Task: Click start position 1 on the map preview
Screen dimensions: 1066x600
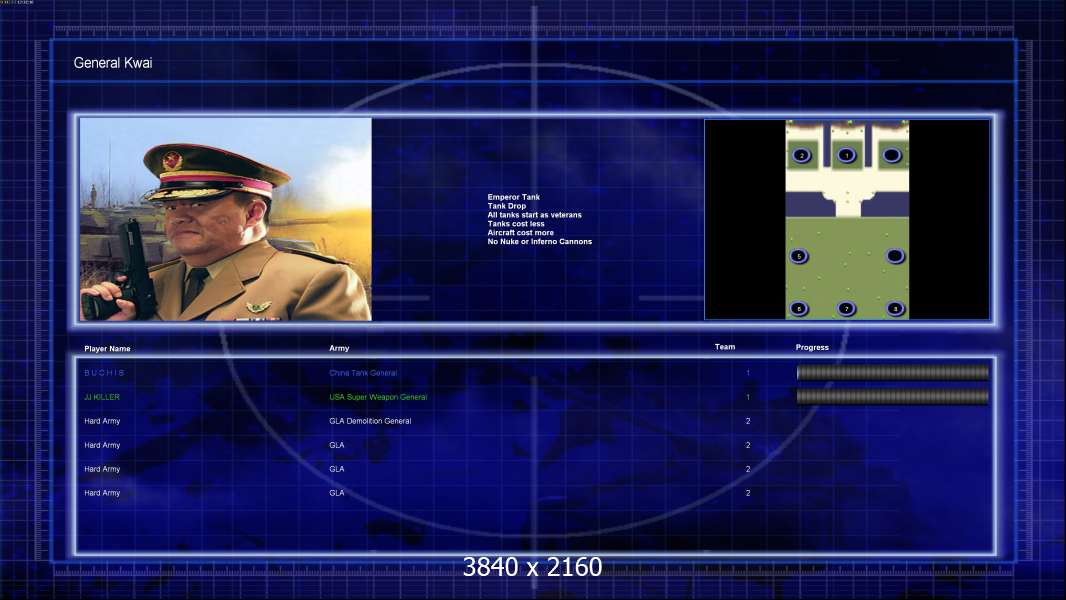Action: click(846, 156)
